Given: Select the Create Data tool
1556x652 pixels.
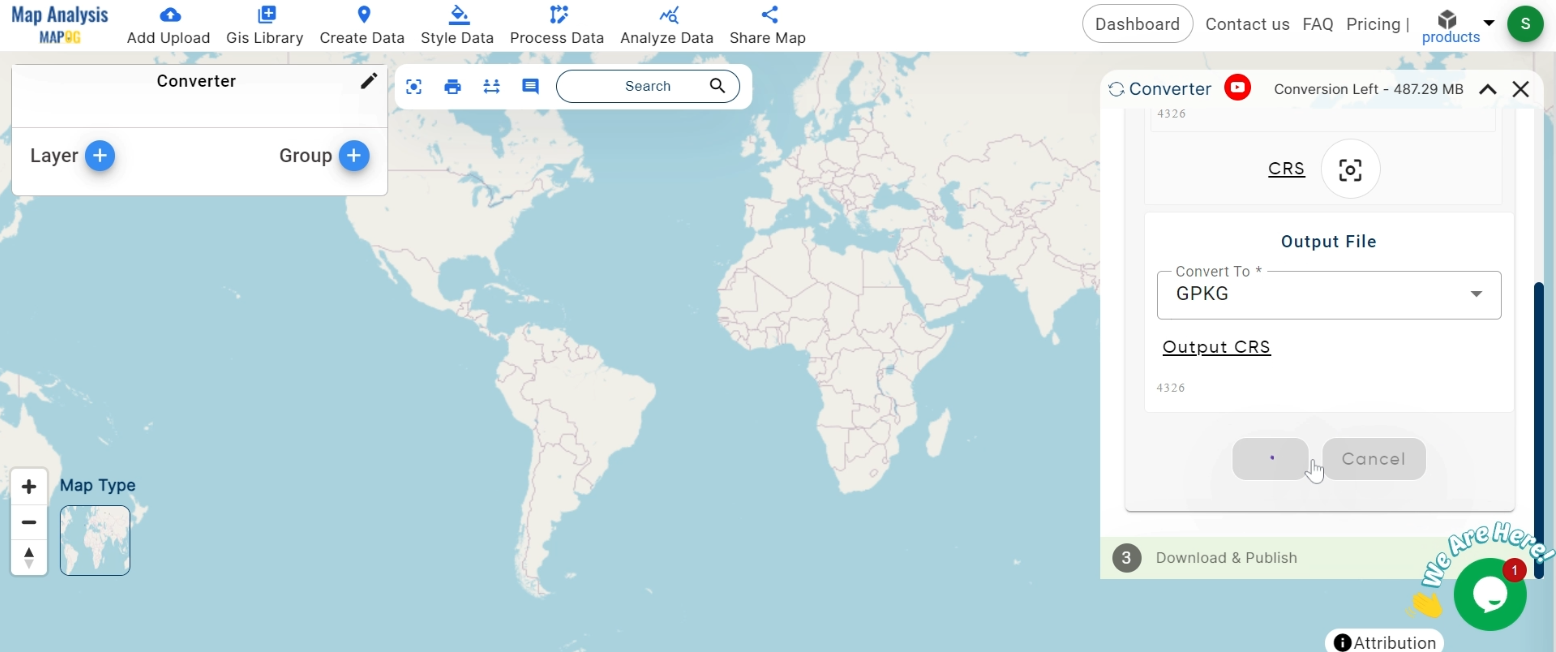Looking at the screenshot, I should click(x=362, y=24).
